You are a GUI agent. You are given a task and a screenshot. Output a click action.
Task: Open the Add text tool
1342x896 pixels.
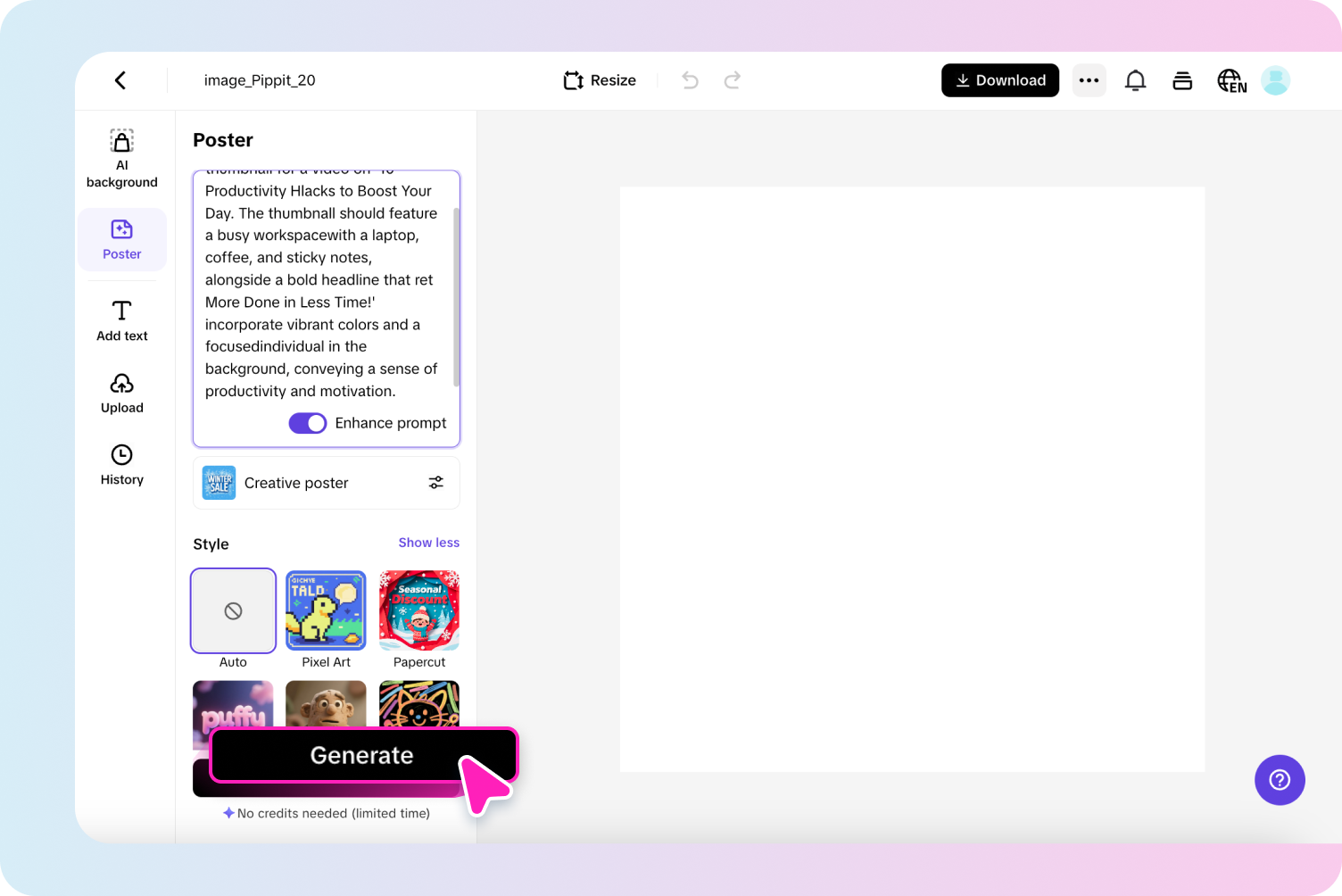(122, 320)
